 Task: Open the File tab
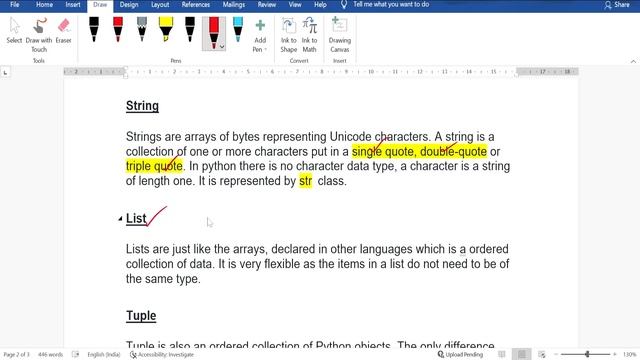tap(15, 5)
